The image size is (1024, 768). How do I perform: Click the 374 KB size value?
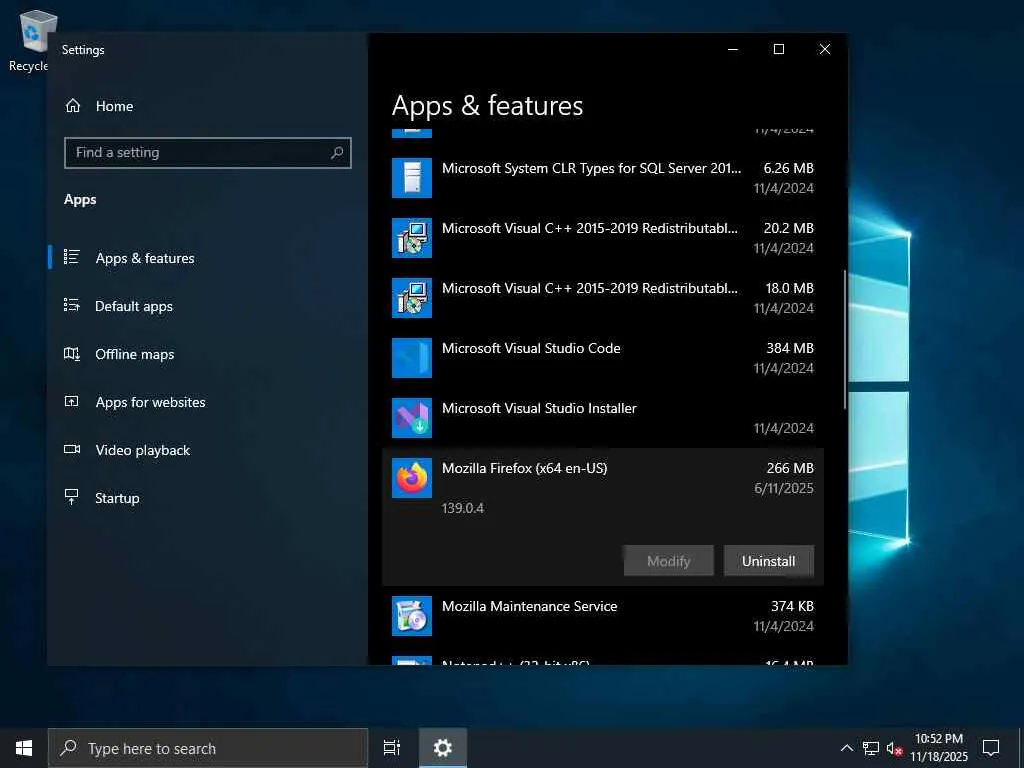[x=792, y=606]
